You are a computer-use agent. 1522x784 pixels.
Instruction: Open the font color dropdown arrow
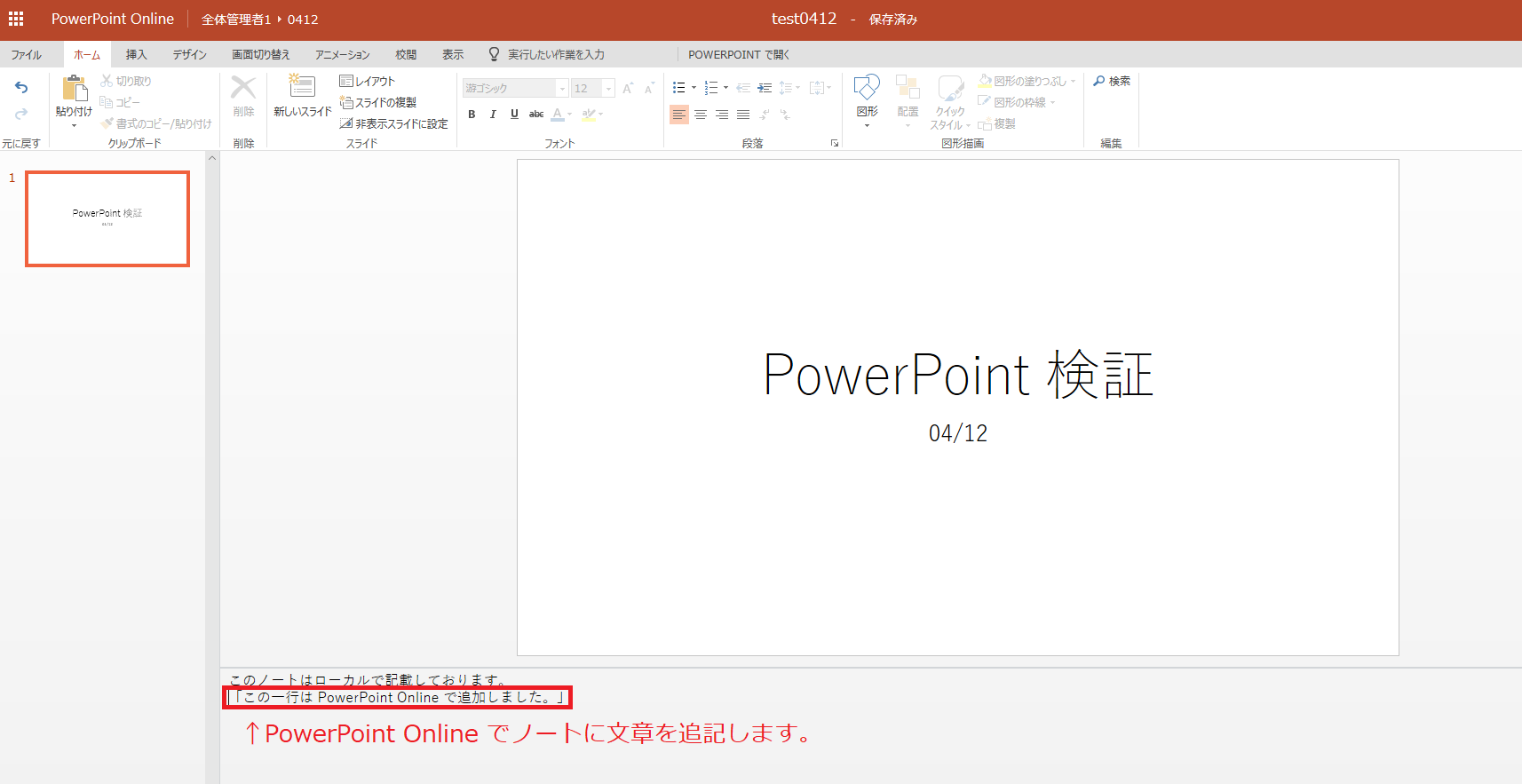(x=569, y=115)
